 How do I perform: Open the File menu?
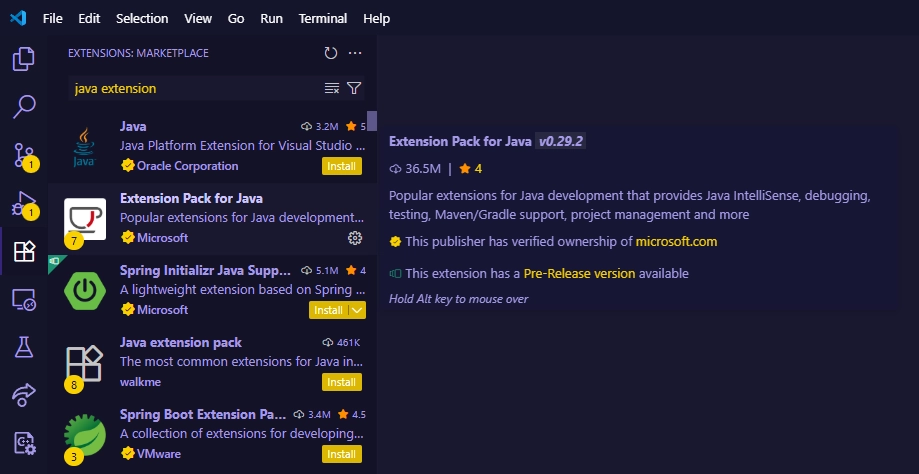[53, 18]
